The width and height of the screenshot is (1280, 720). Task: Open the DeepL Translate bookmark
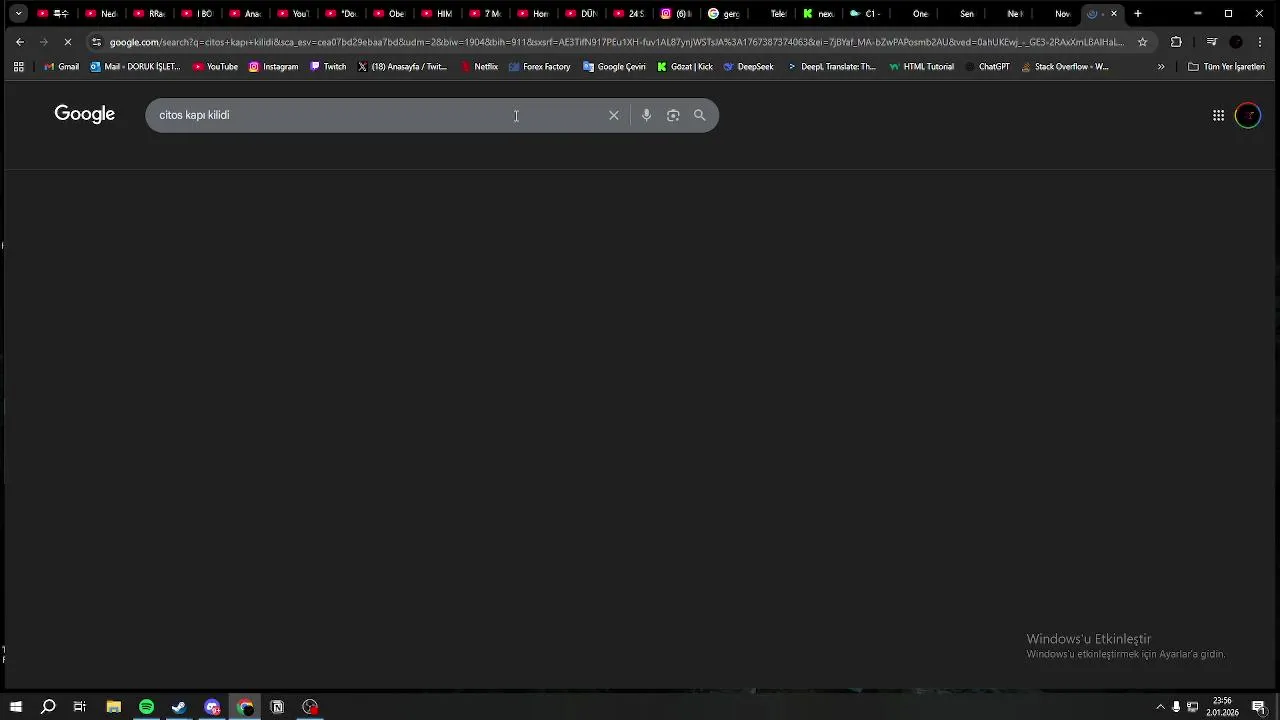(831, 67)
